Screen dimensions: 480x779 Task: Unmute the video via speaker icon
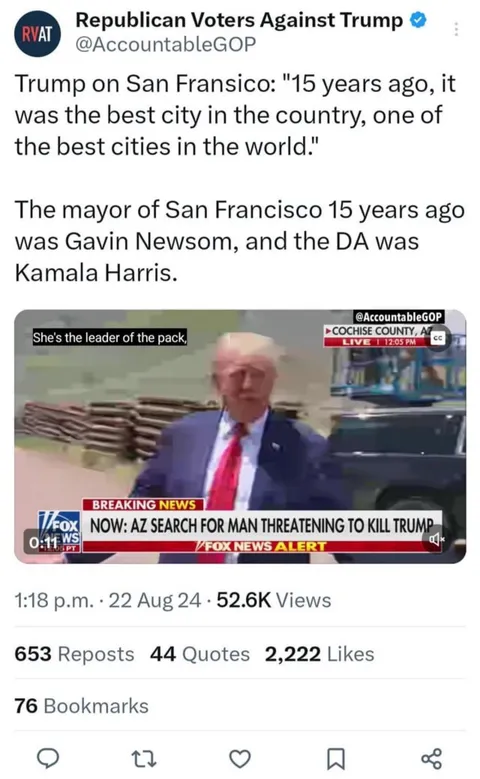[436, 539]
